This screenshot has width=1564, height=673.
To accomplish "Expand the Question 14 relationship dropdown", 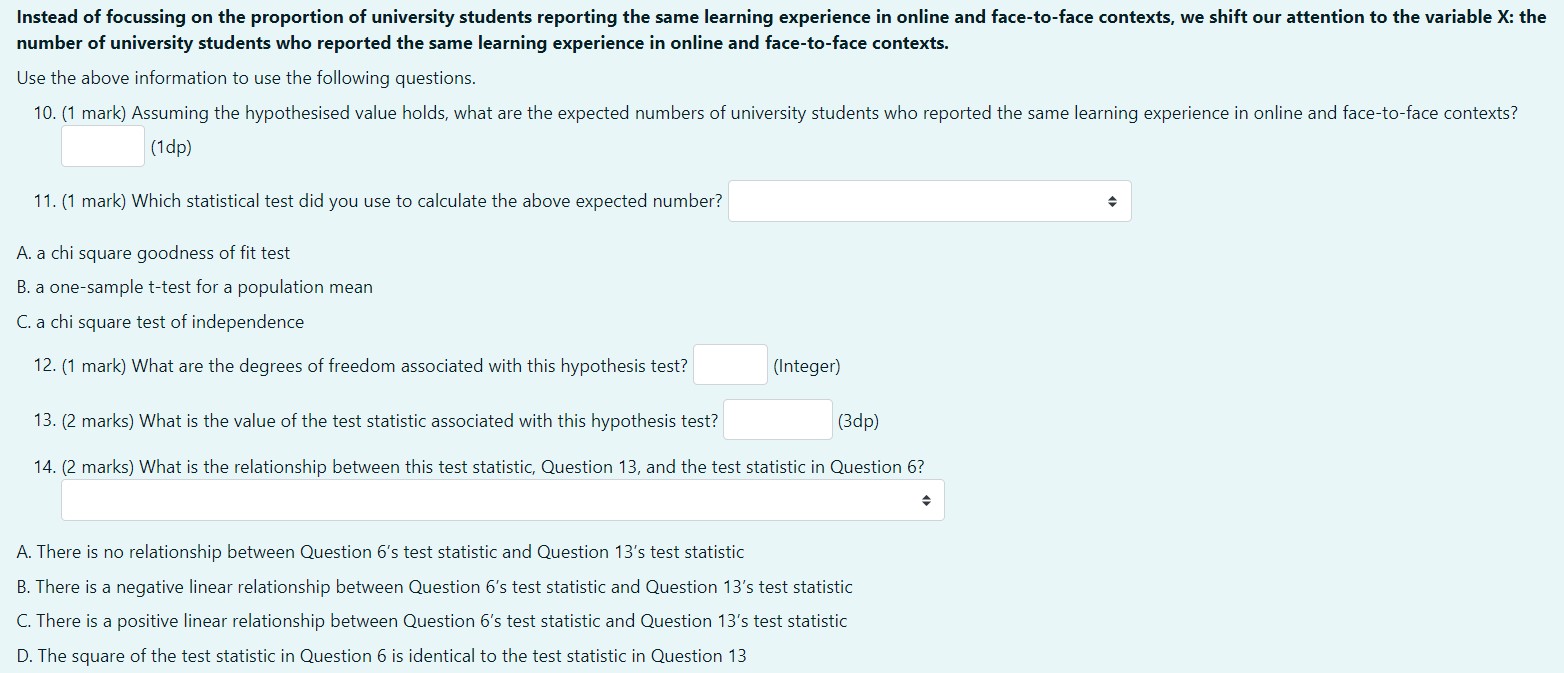I will (502, 500).
